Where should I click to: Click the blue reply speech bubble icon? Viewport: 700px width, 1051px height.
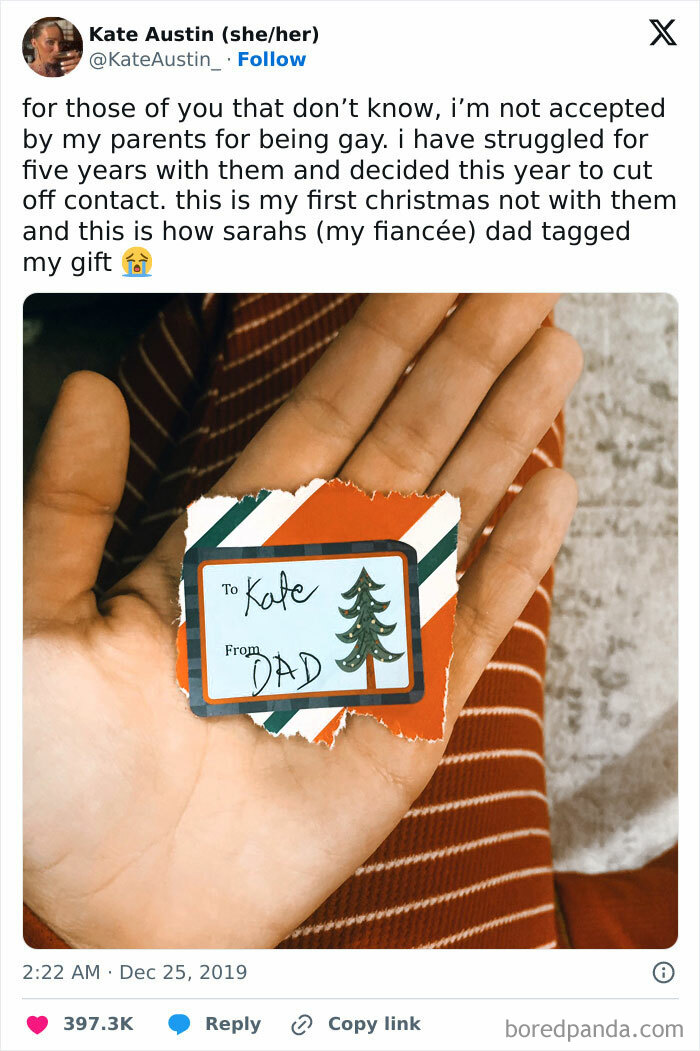(179, 1024)
